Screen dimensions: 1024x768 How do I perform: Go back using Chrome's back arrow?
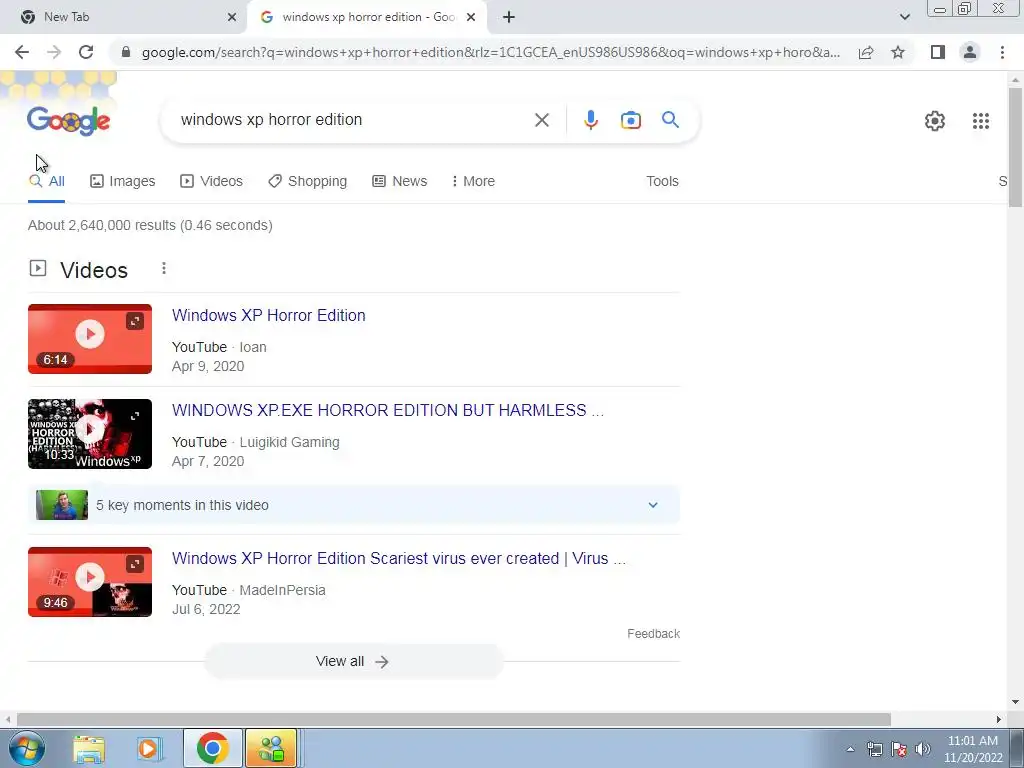(x=22, y=52)
